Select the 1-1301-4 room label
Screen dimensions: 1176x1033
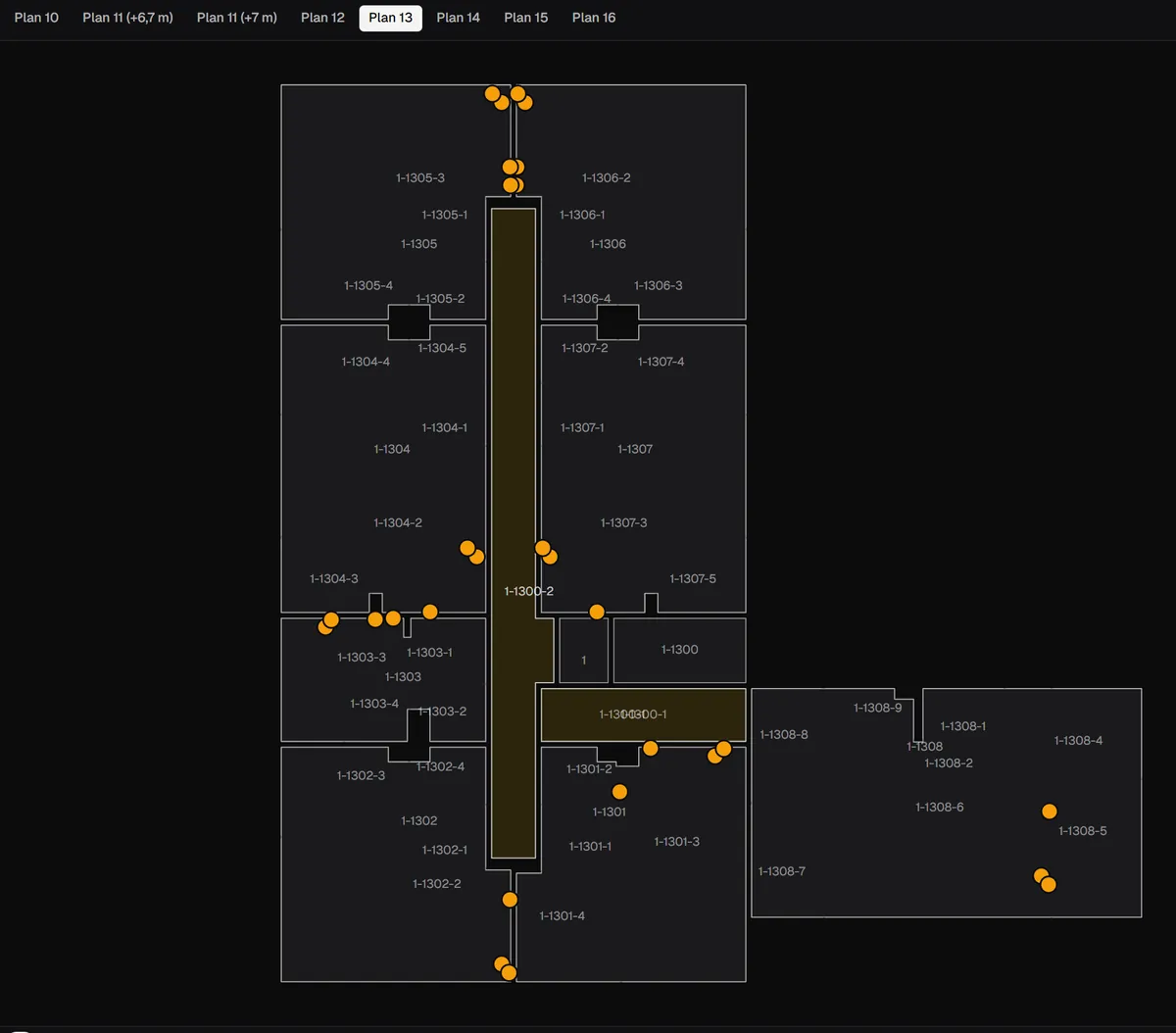[x=563, y=916]
